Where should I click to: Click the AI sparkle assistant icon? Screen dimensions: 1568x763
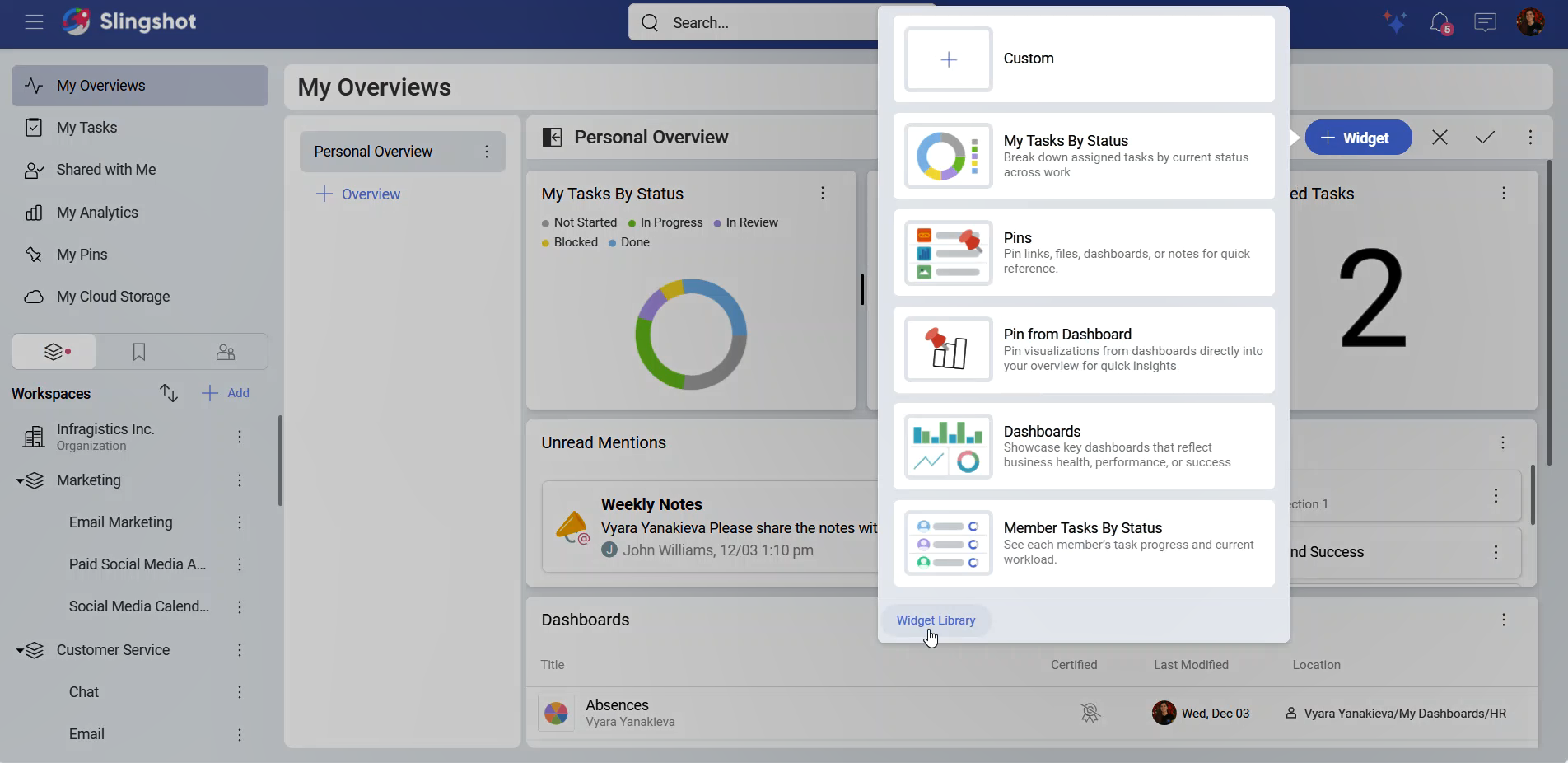pos(1394,22)
